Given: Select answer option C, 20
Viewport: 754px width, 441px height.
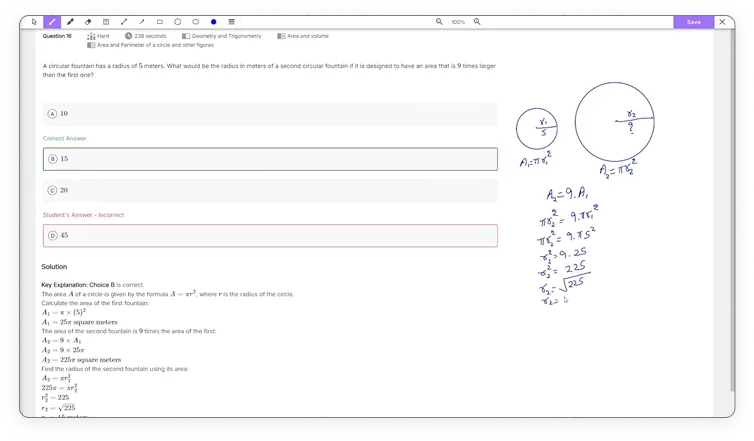Looking at the screenshot, I should pos(270,190).
